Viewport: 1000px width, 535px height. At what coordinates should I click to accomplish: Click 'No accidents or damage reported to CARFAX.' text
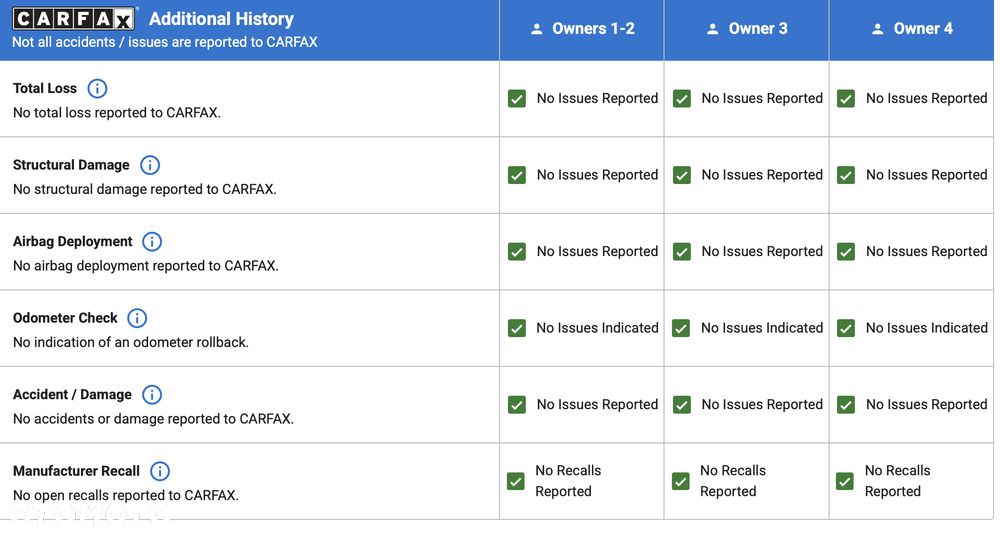pyautogui.click(x=153, y=419)
